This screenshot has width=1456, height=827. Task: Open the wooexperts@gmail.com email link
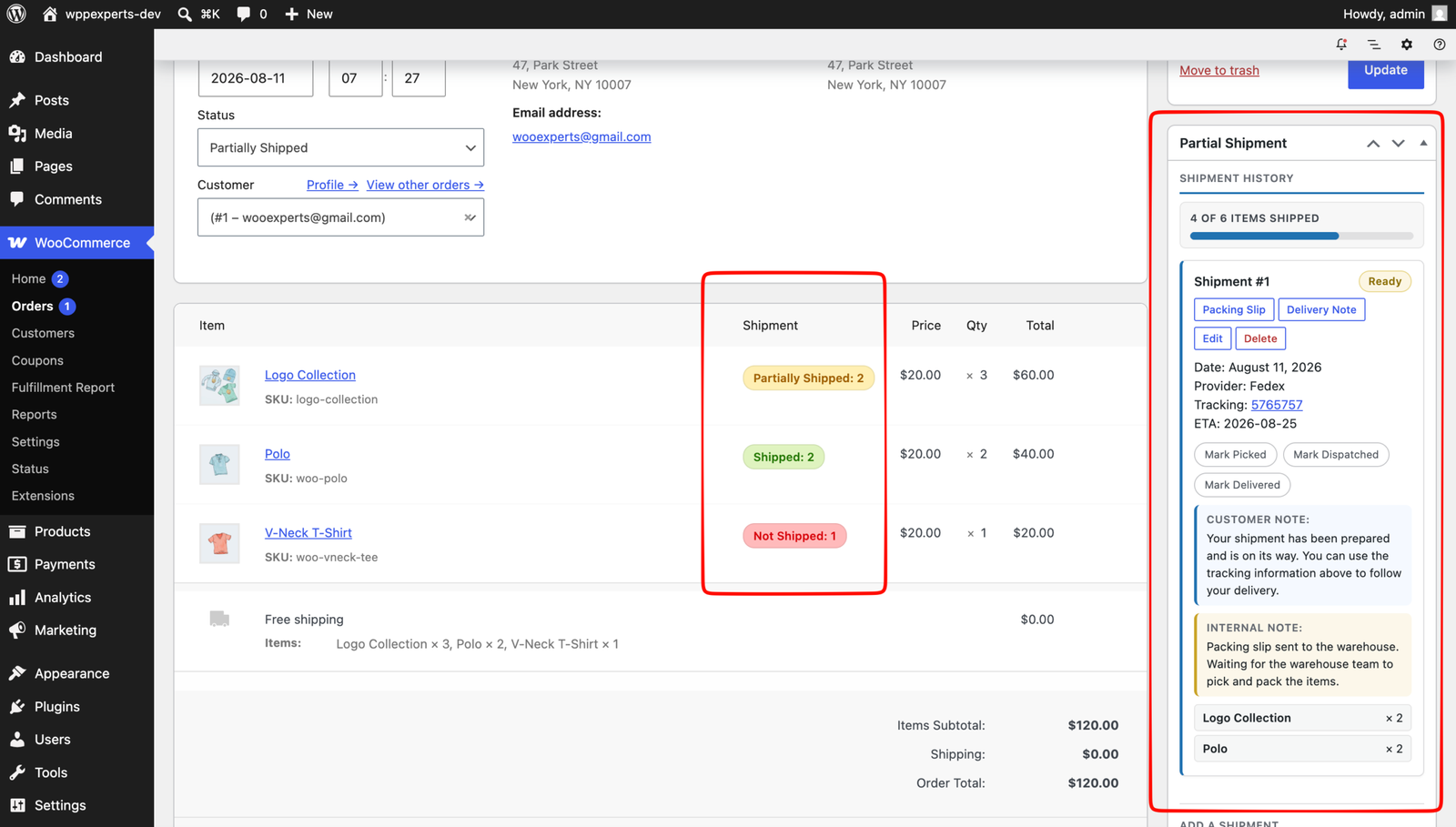point(581,136)
